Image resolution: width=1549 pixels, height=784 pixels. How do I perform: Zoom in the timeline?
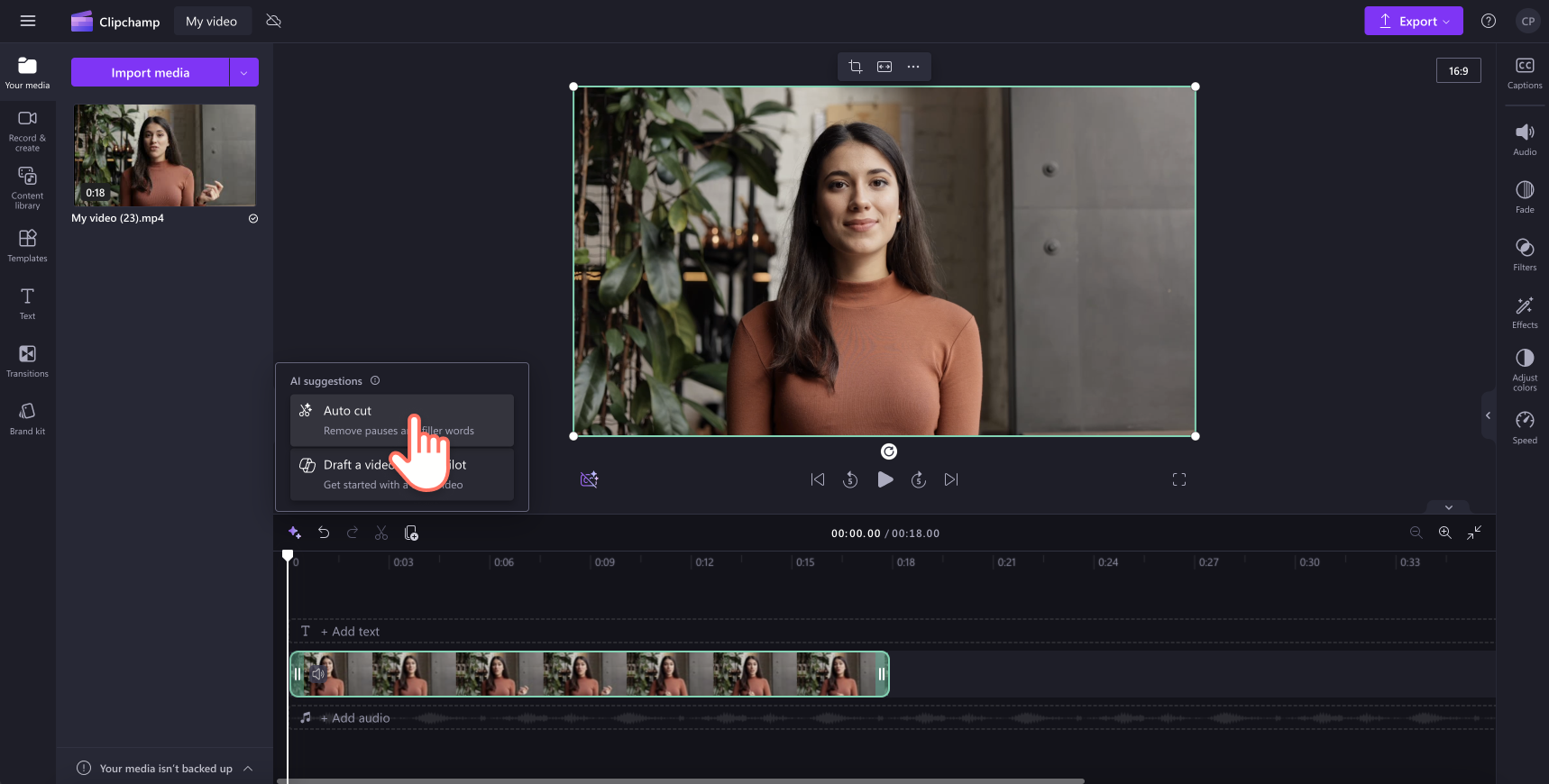pos(1444,533)
